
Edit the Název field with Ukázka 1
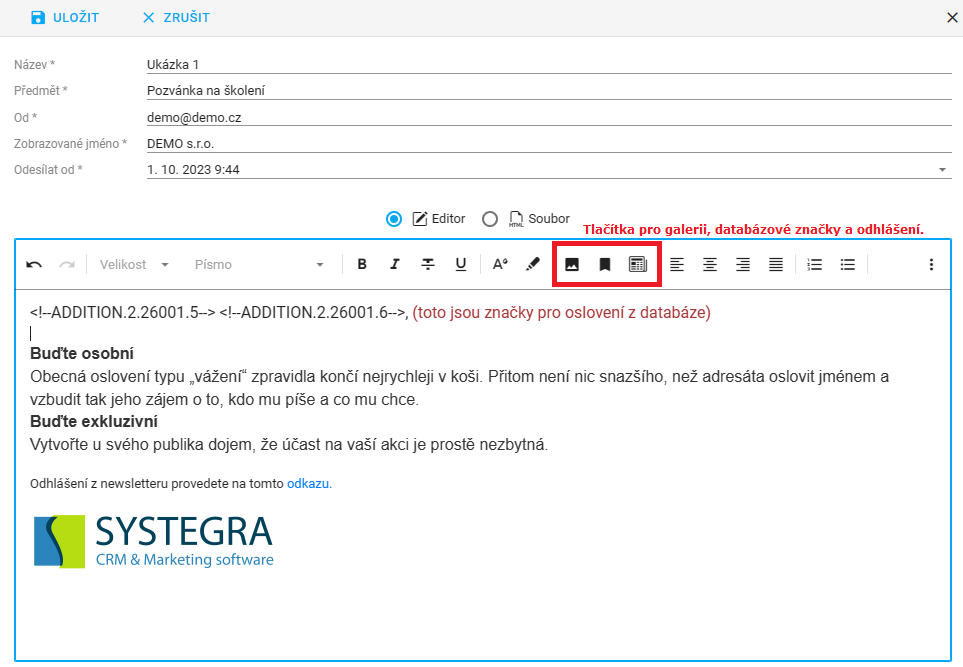point(549,64)
